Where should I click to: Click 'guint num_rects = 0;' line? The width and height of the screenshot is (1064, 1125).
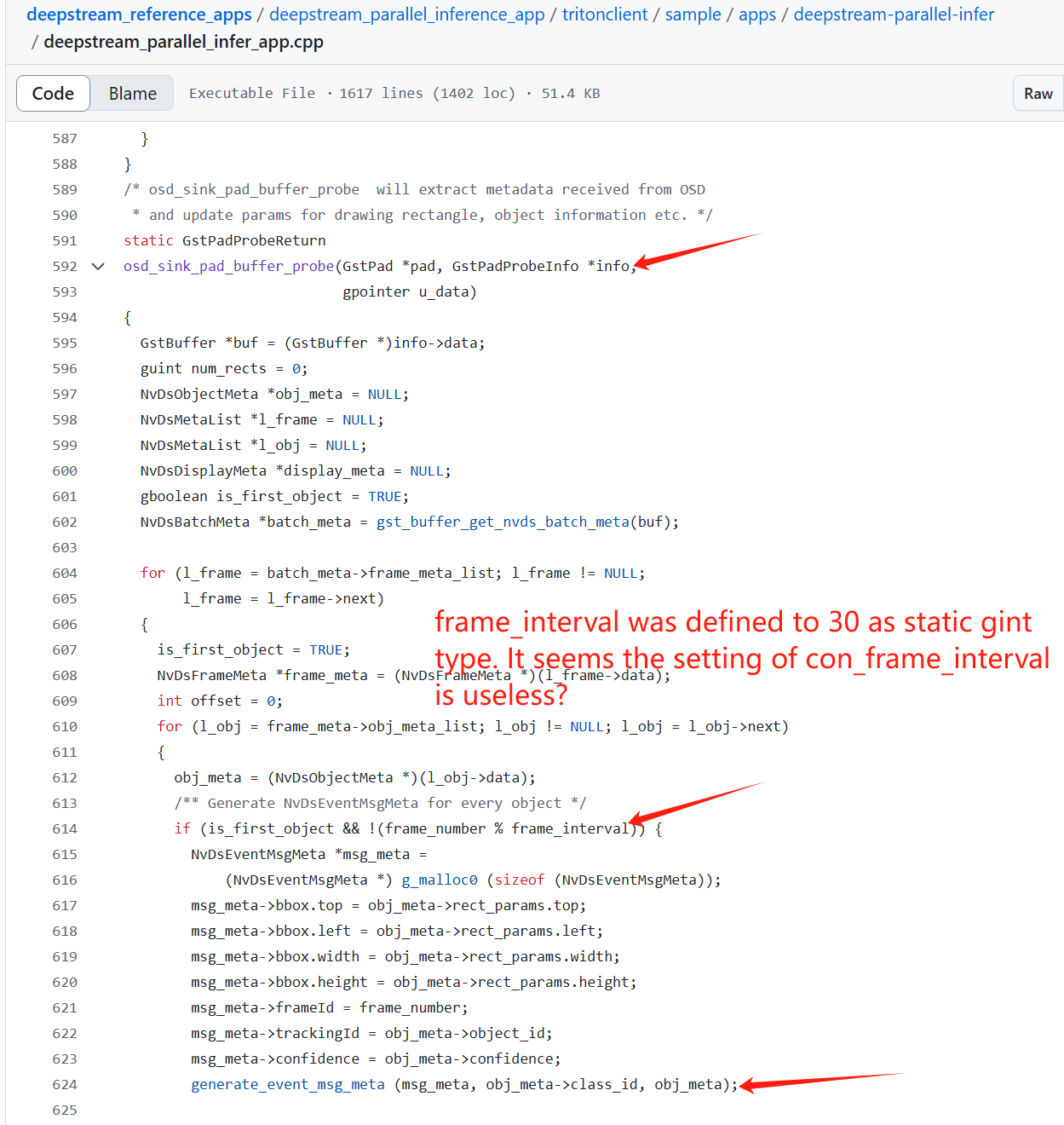pos(224,369)
